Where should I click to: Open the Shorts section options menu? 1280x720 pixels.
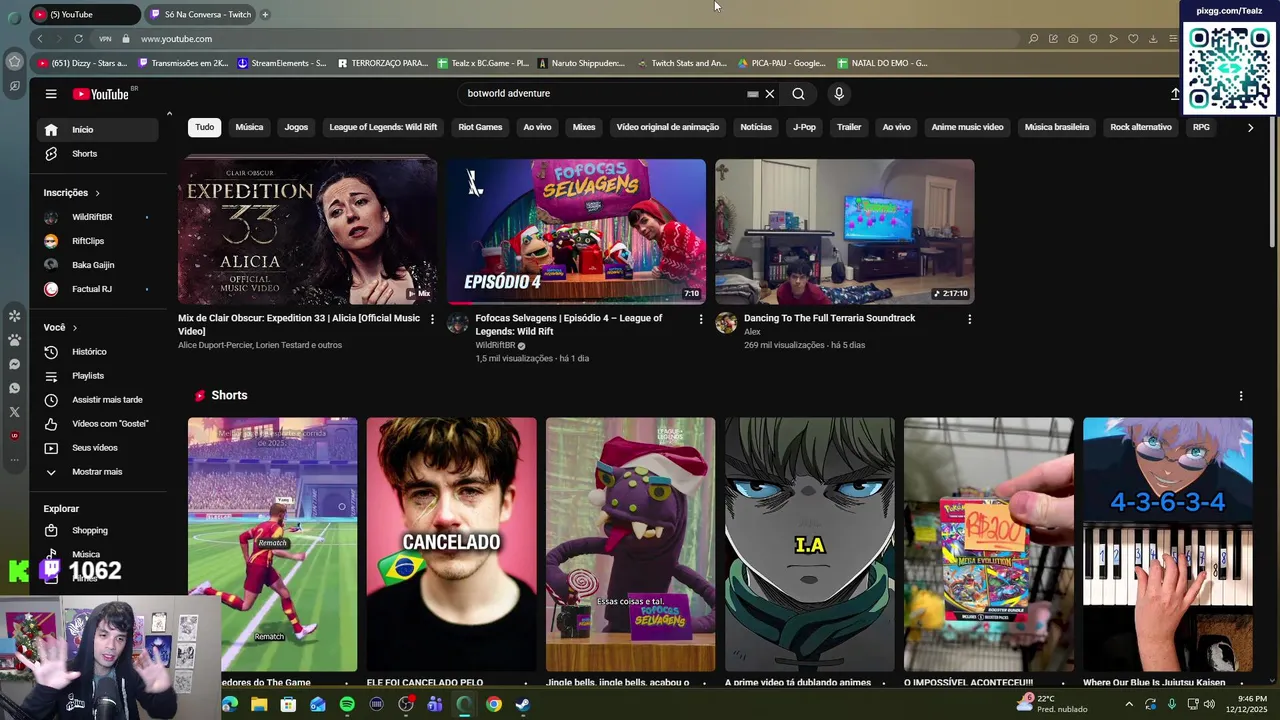click(x=1241, y=396)
